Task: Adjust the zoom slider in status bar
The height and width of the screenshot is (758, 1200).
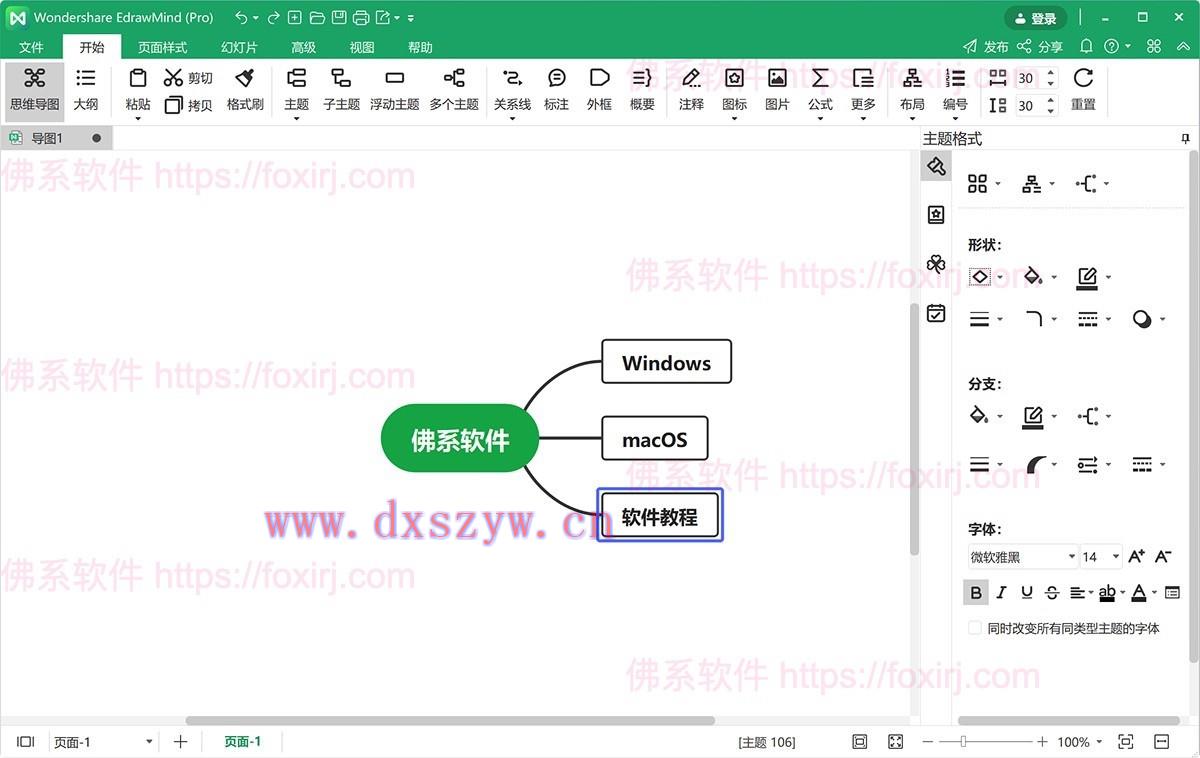Action: pos(964,742)
